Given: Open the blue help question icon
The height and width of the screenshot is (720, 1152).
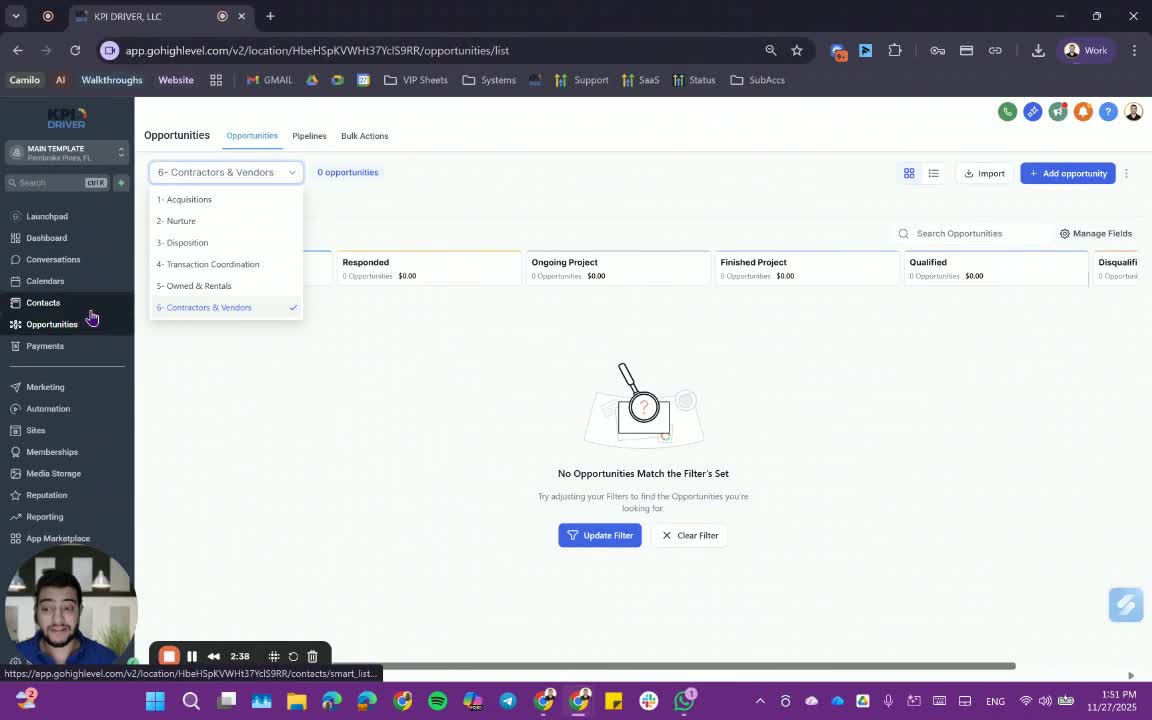Looking at the screenshot, I should [1108, 112].
